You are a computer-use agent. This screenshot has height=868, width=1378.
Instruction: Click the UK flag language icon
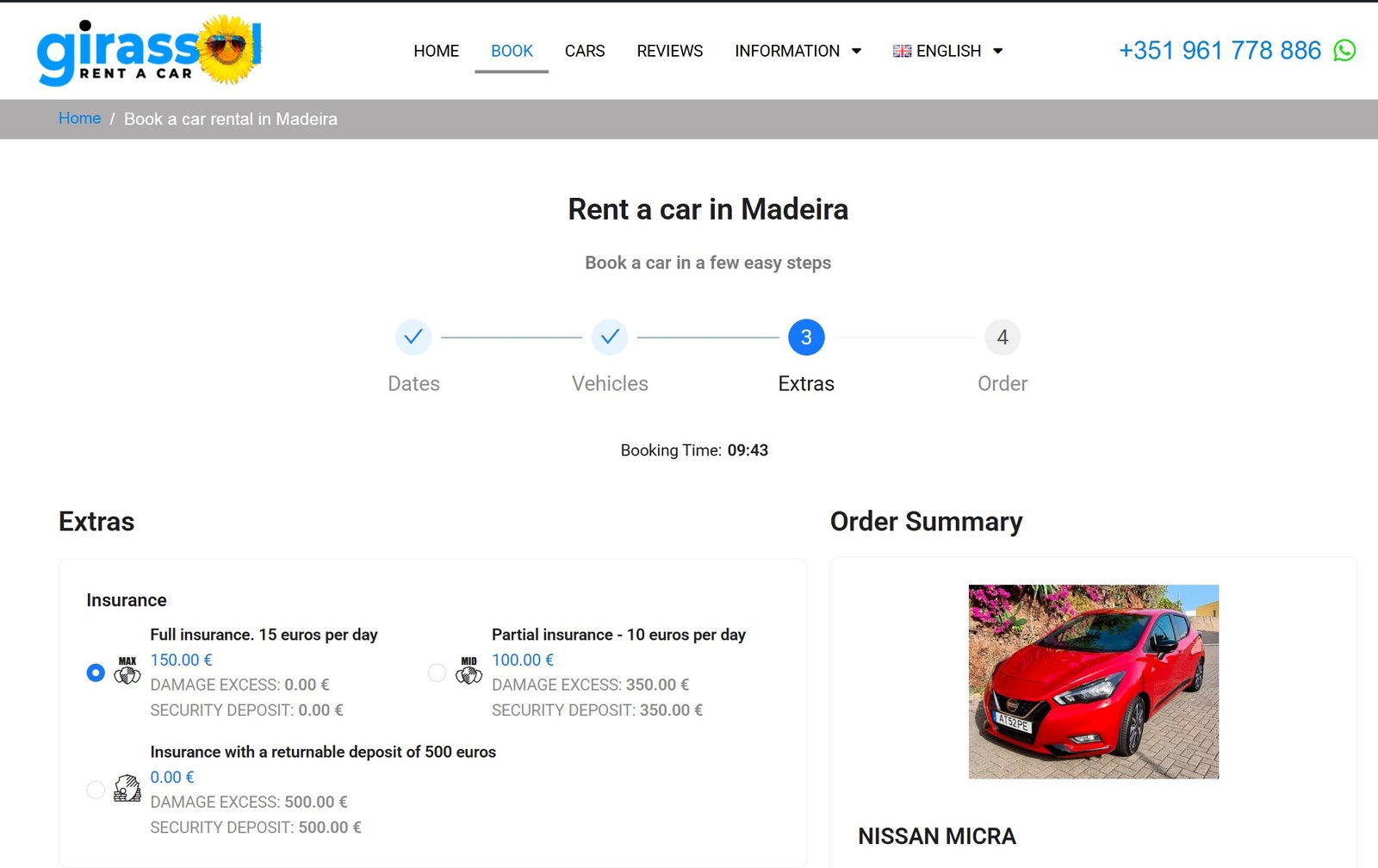pyautogui.click(x=902, y=51)
